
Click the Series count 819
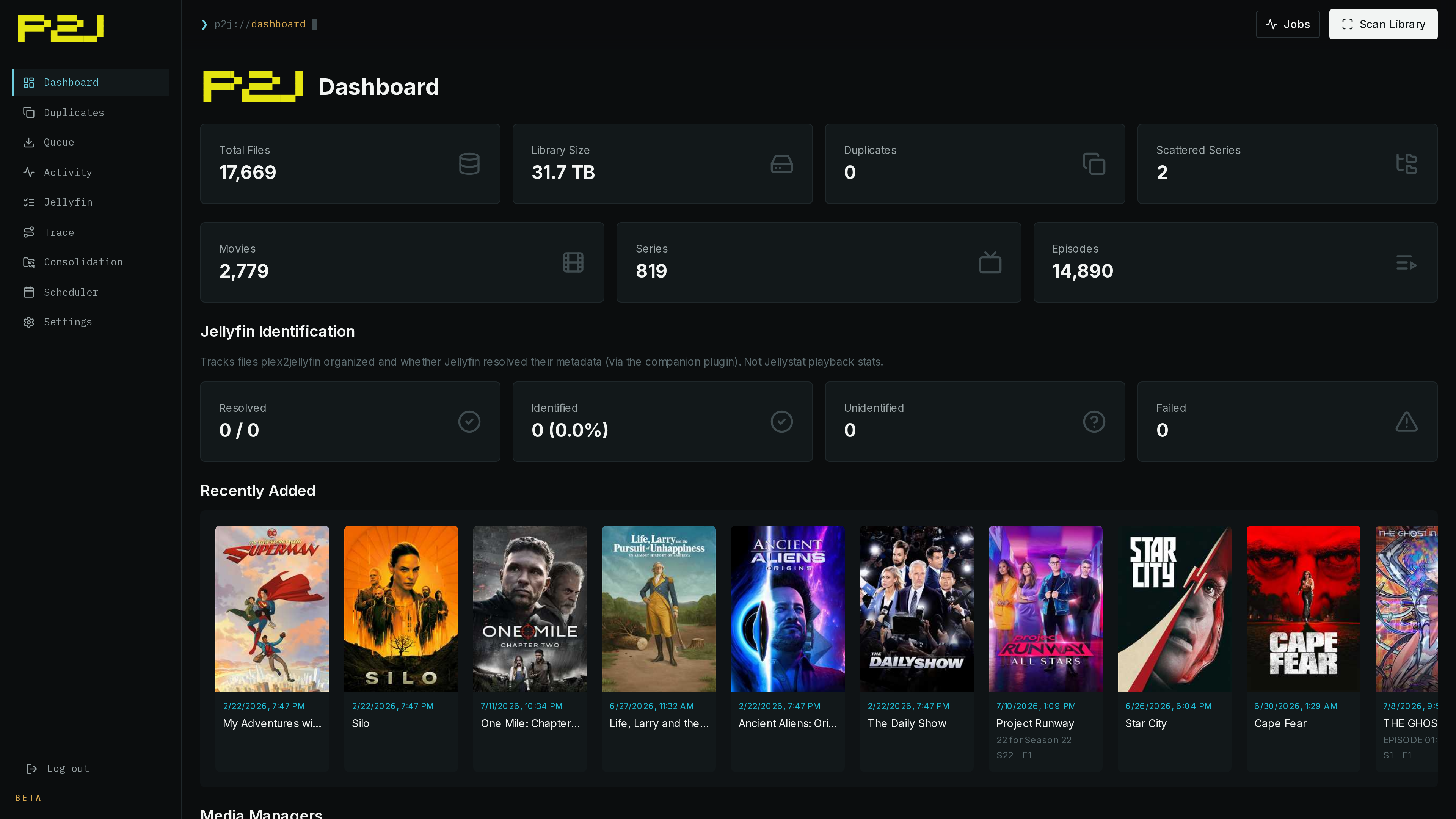(x=651, y=271)
